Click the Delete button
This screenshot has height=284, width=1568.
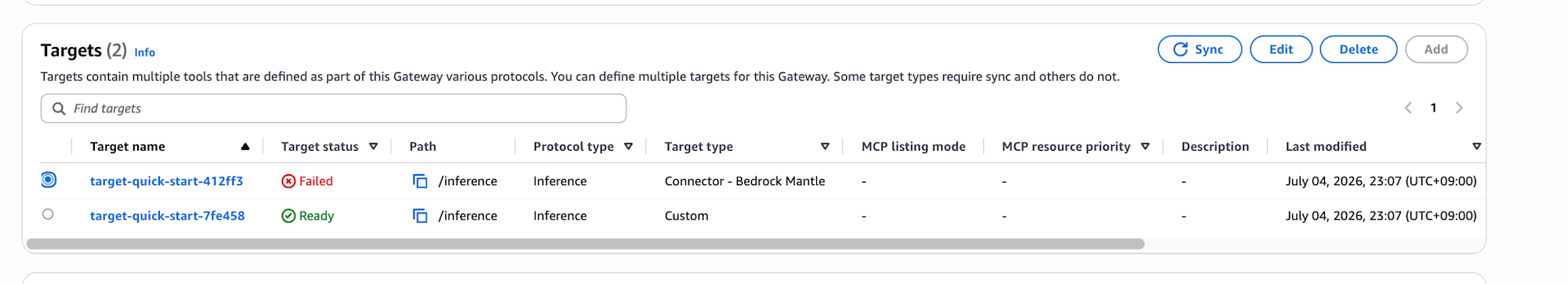[1358, 49]
